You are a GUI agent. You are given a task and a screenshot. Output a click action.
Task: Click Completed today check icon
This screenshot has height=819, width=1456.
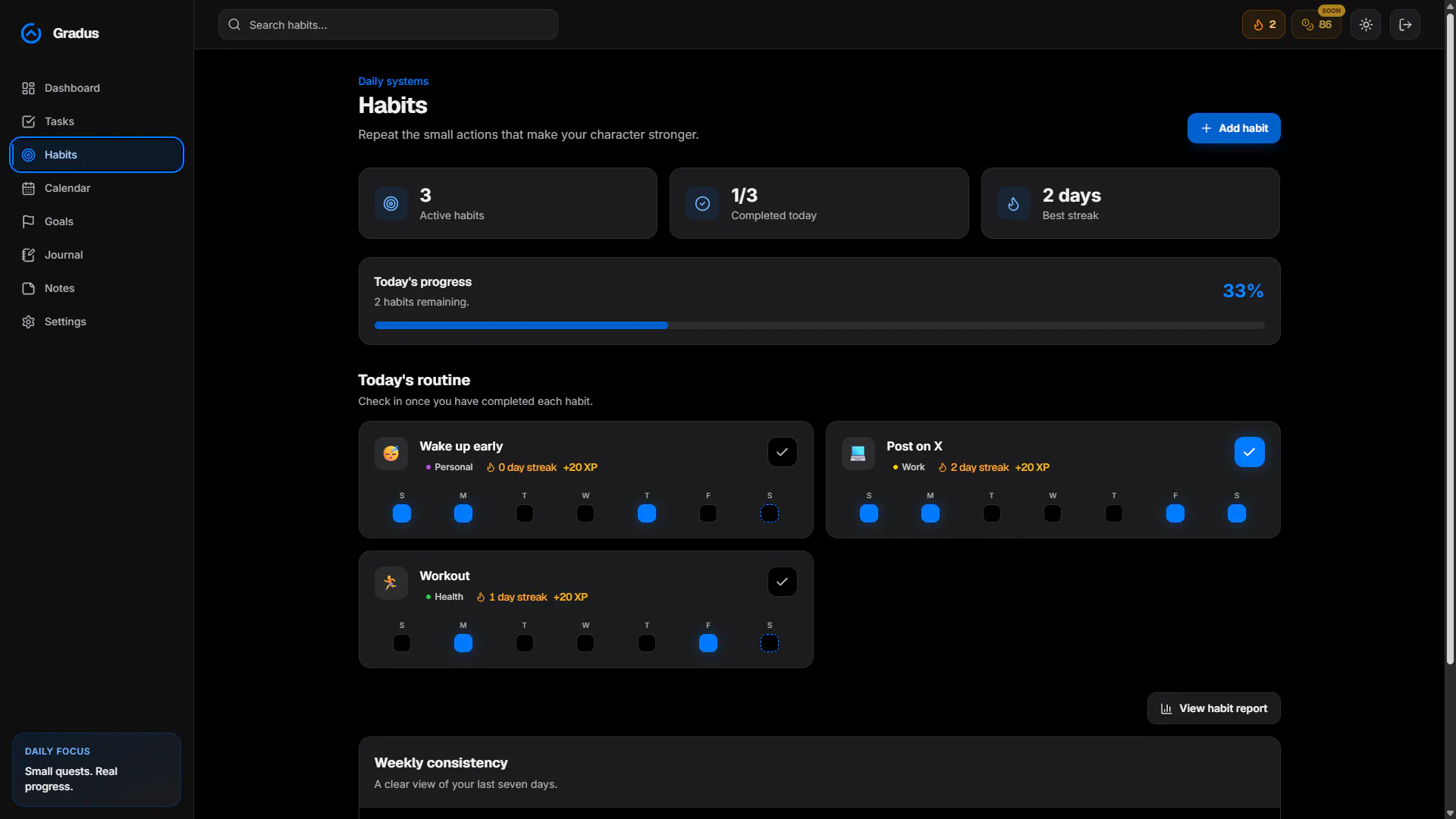pyautogui.click(x=702, y=203)
